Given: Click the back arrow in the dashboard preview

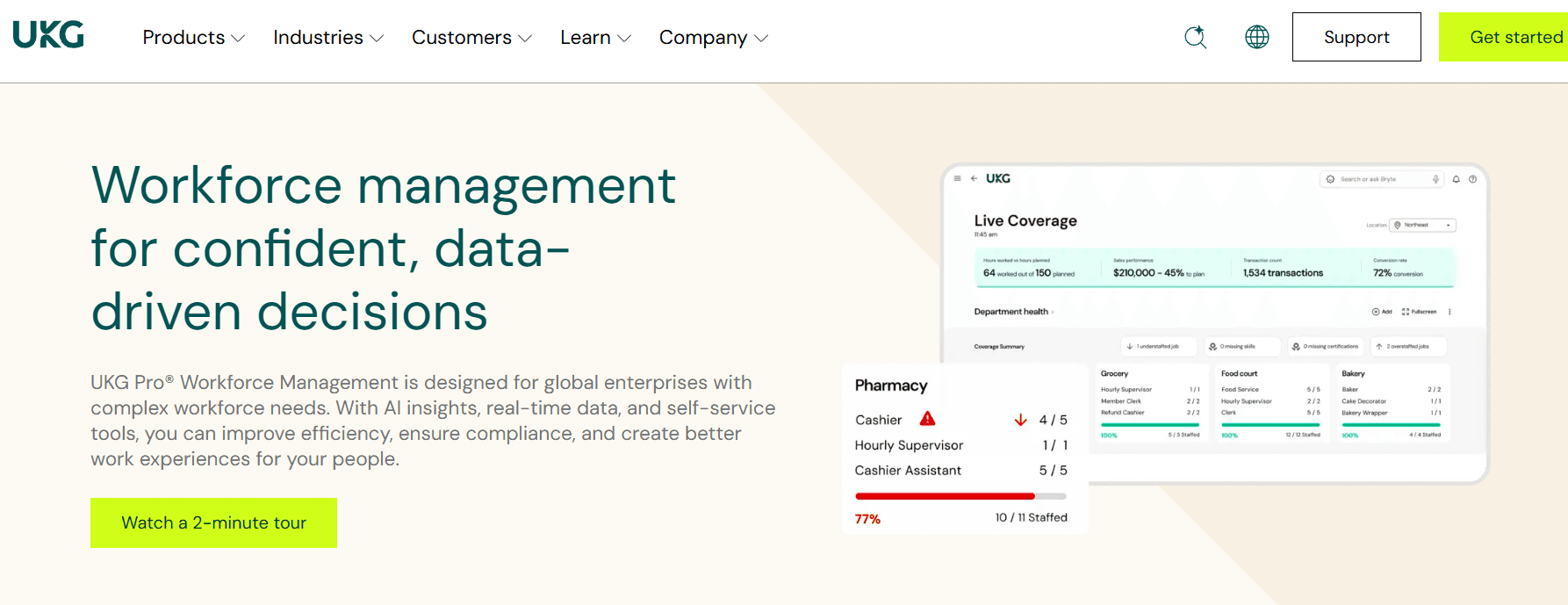Looking at the screenshot, I should click(974, 178).
